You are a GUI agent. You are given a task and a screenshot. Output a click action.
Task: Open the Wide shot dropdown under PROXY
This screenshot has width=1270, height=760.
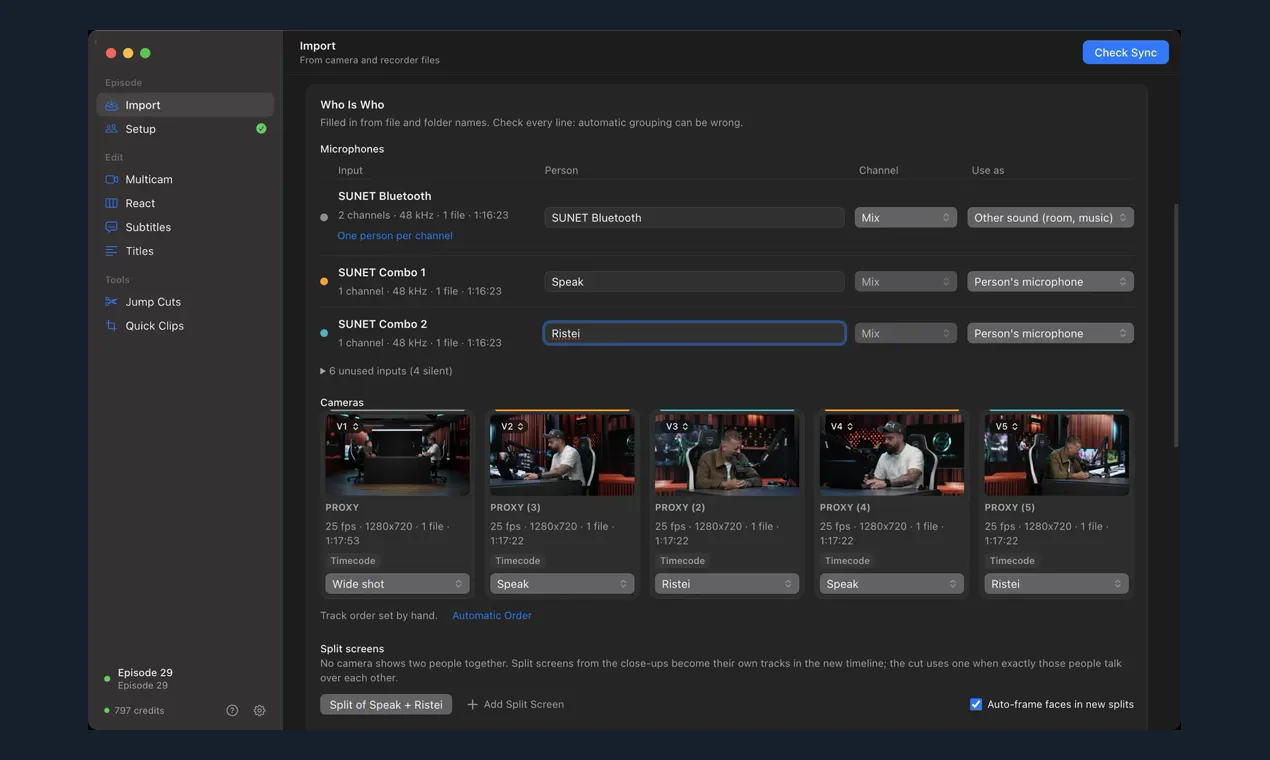click(397, 584)
